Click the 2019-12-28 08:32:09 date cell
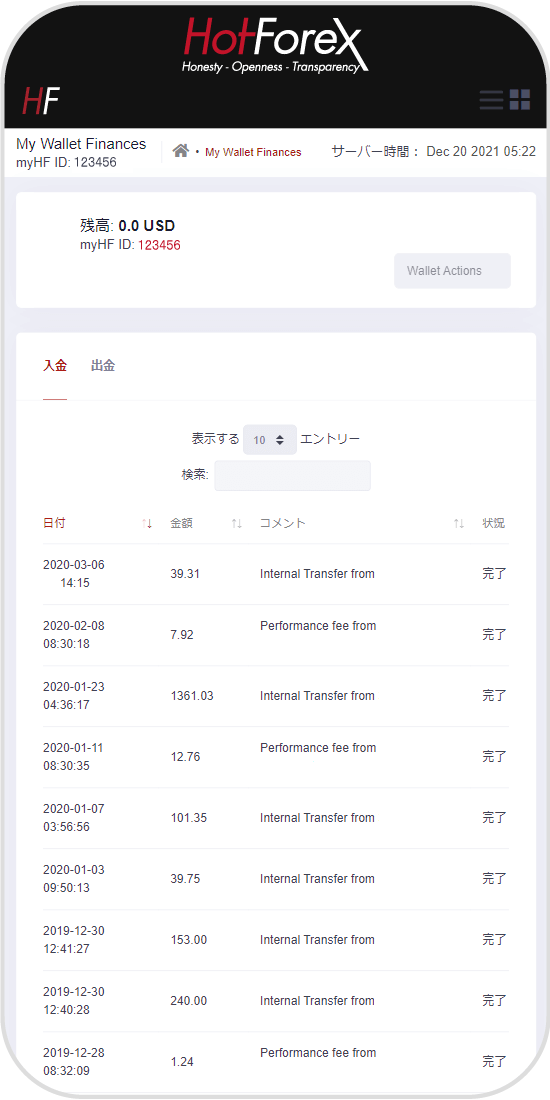This screenshot has height=1100, width=550. coord(74,1062)
